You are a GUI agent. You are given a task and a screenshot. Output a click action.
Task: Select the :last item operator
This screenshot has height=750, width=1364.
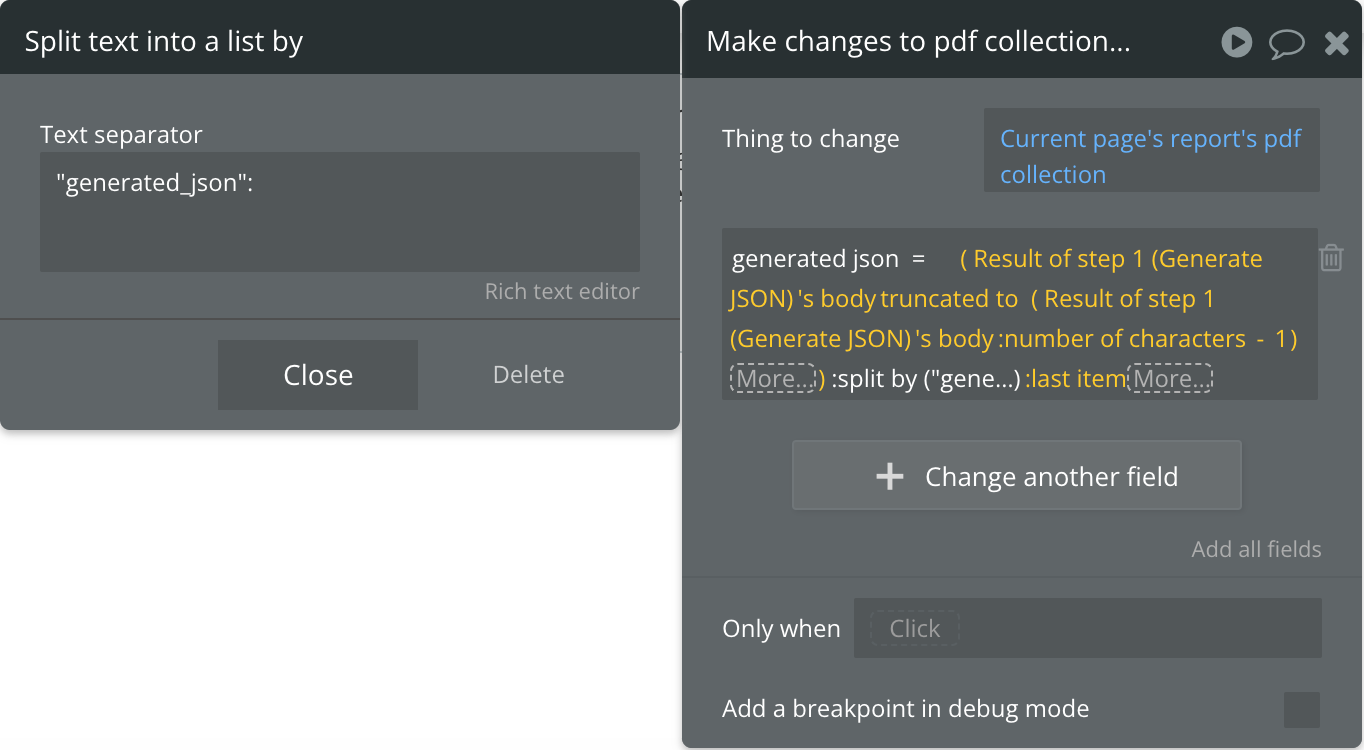(x=1076, y=380)
